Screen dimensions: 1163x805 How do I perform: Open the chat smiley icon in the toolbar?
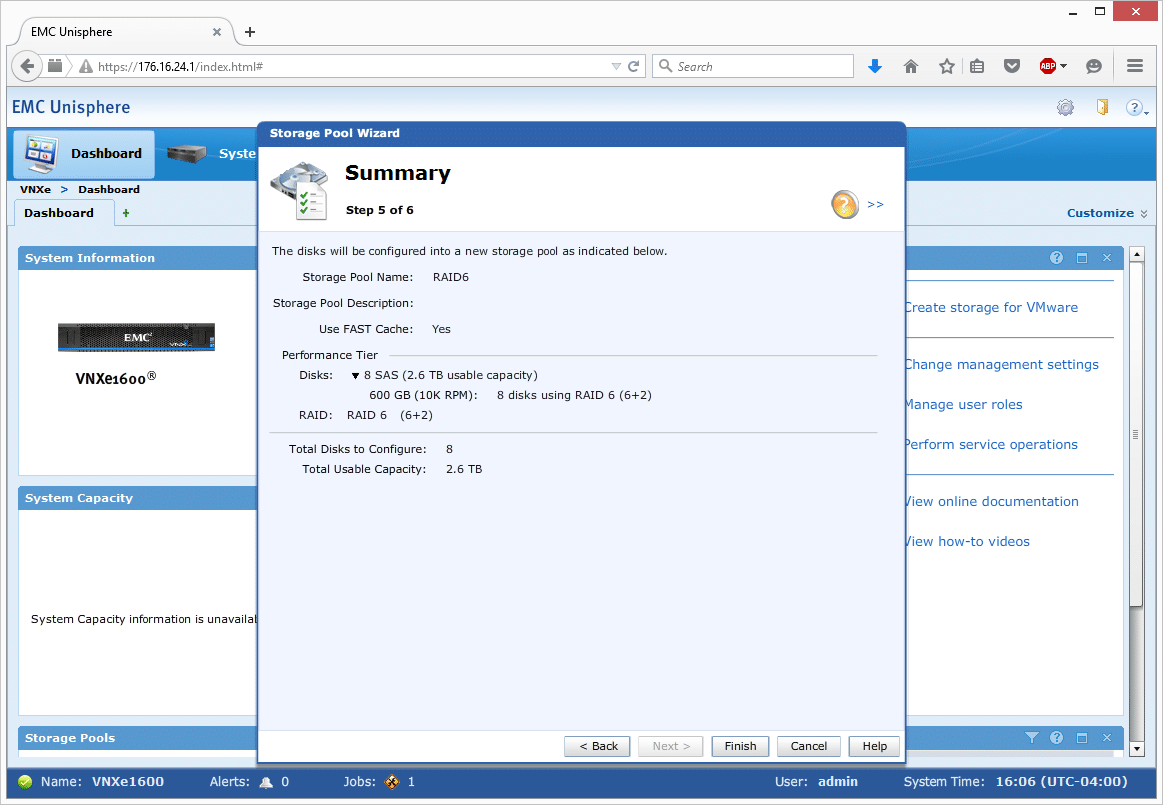coord(1093,66)
